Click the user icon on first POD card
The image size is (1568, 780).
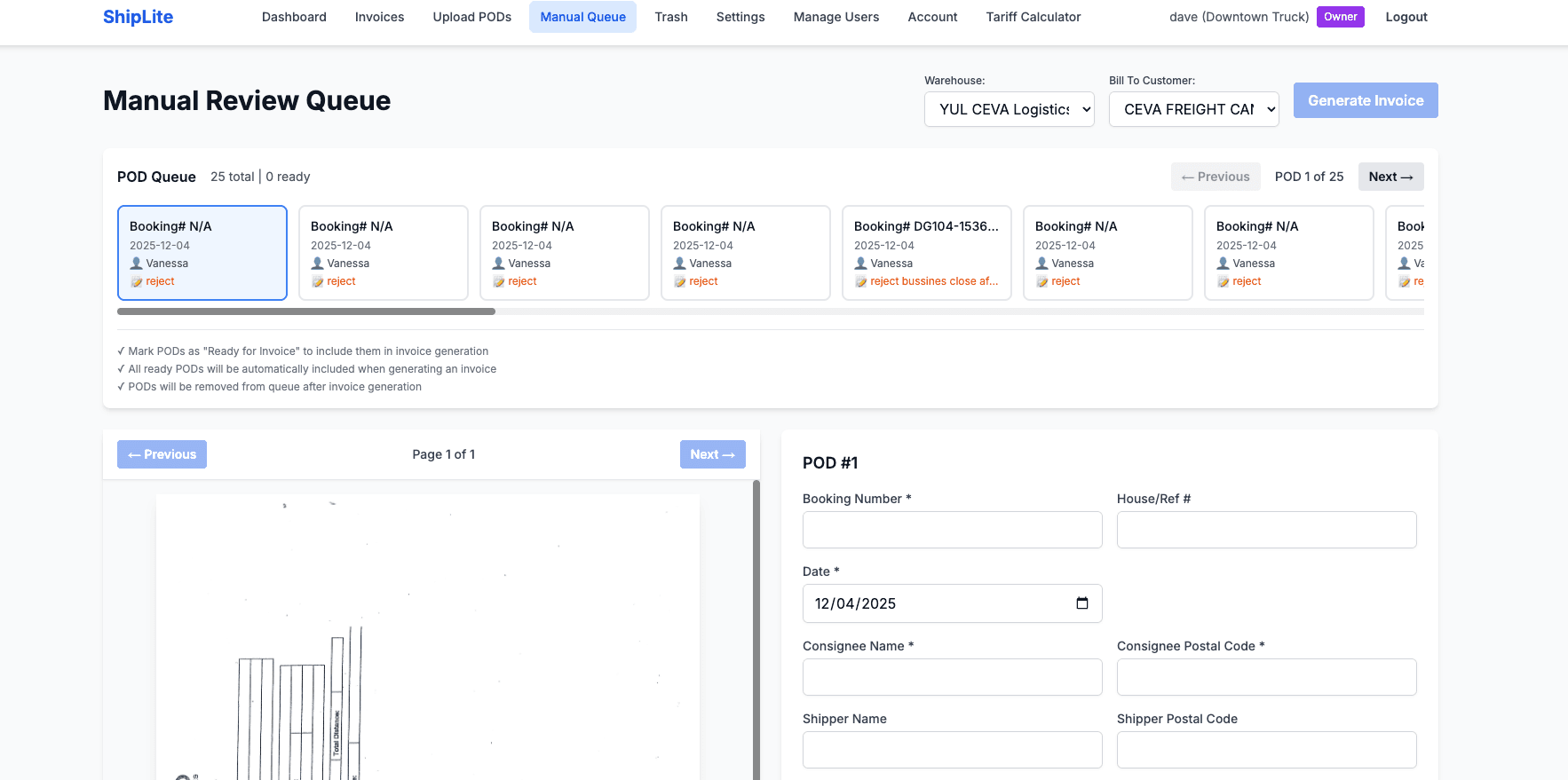click(137, 264)
